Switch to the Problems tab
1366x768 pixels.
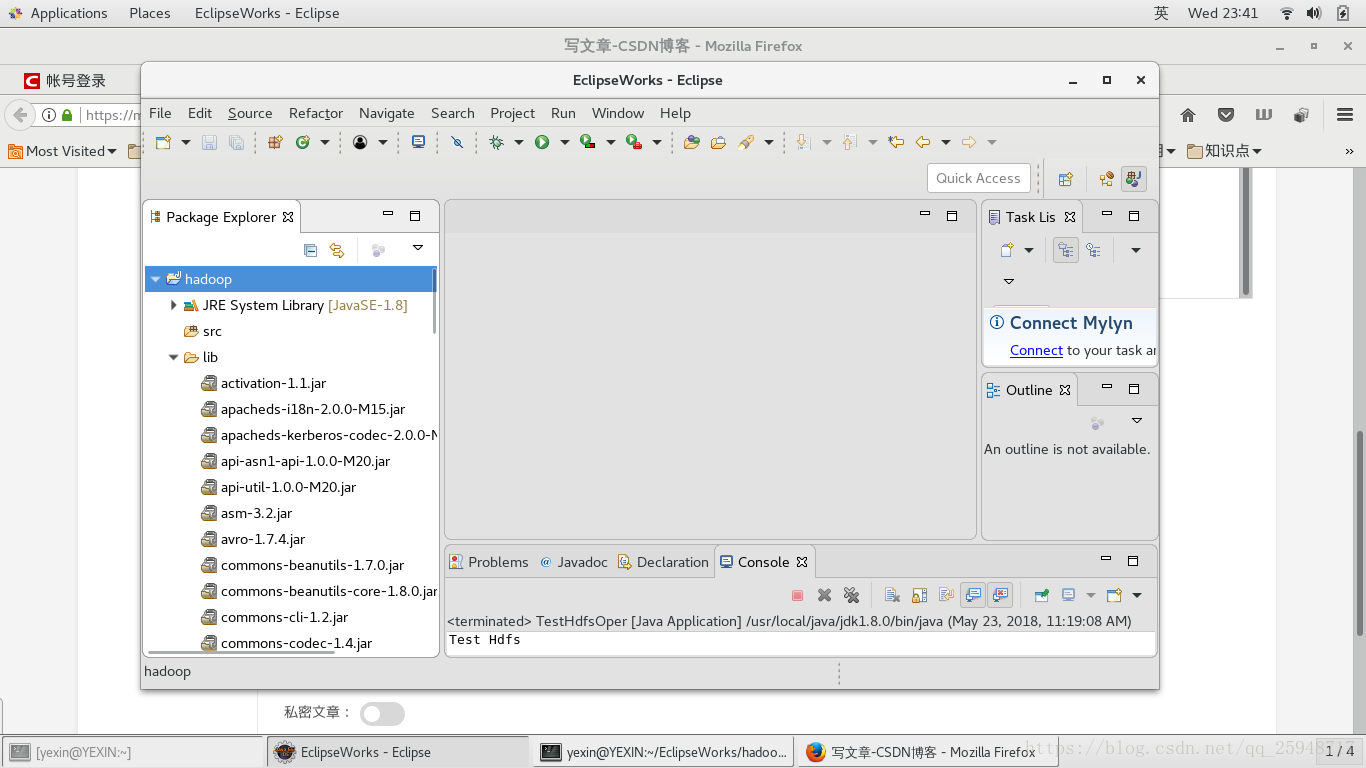click(489, 562)
